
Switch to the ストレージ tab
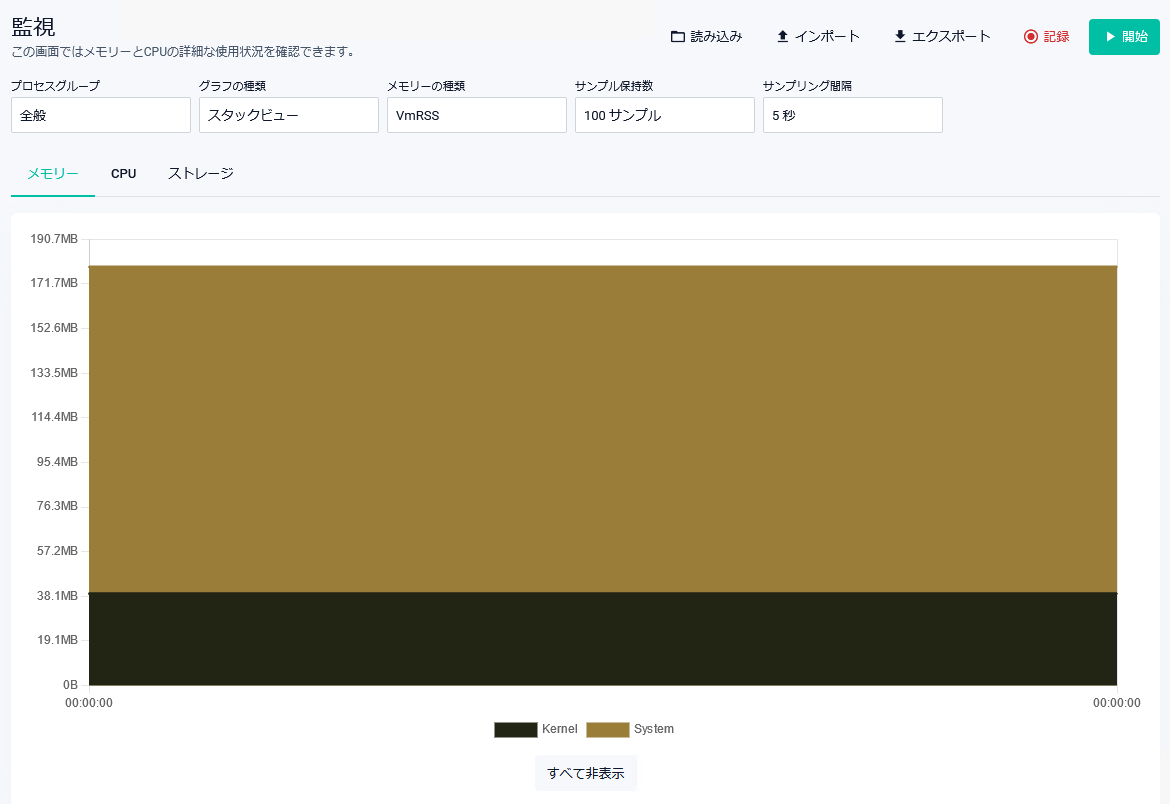click(x=201, y=174)
